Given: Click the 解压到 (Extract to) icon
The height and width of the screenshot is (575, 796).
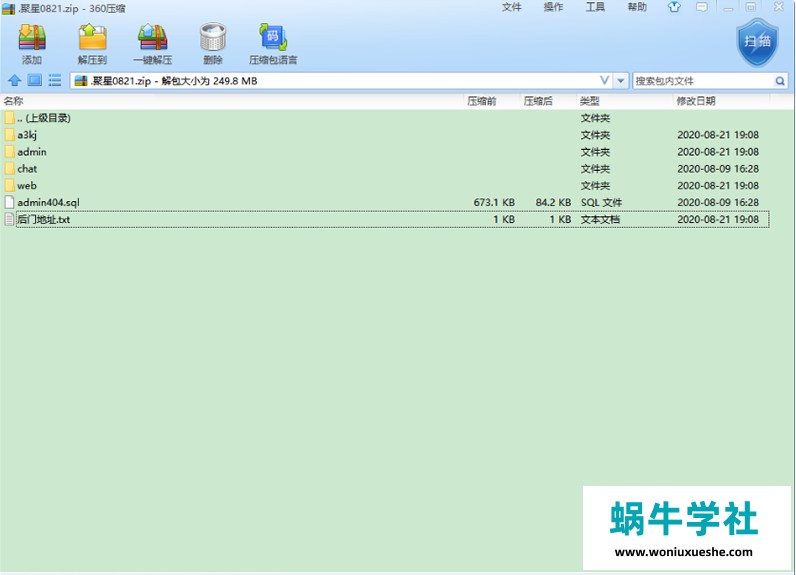Looking at the screenshot, I should point(92,38).
